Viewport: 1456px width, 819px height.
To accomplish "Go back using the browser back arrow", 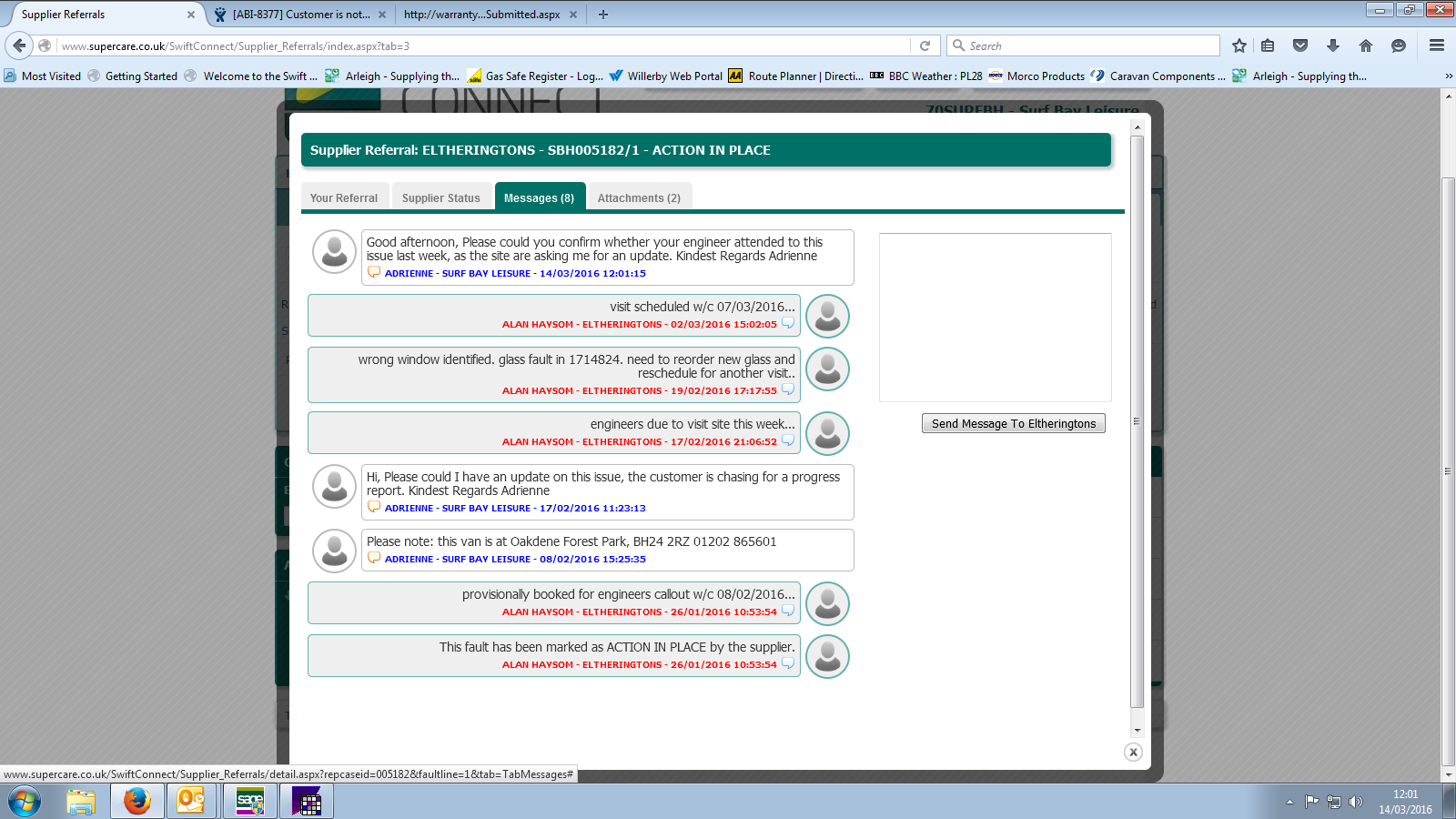I will [x=19, y=45].
